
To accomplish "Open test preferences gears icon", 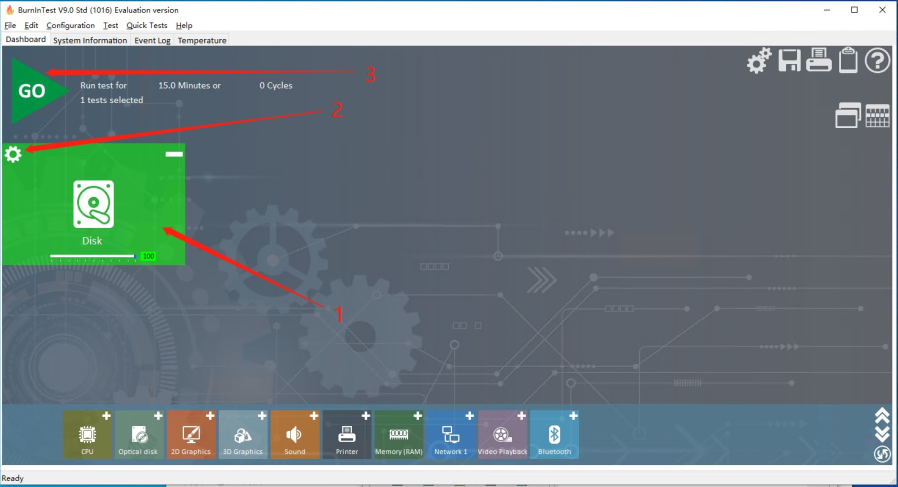I will click(759, 60).
